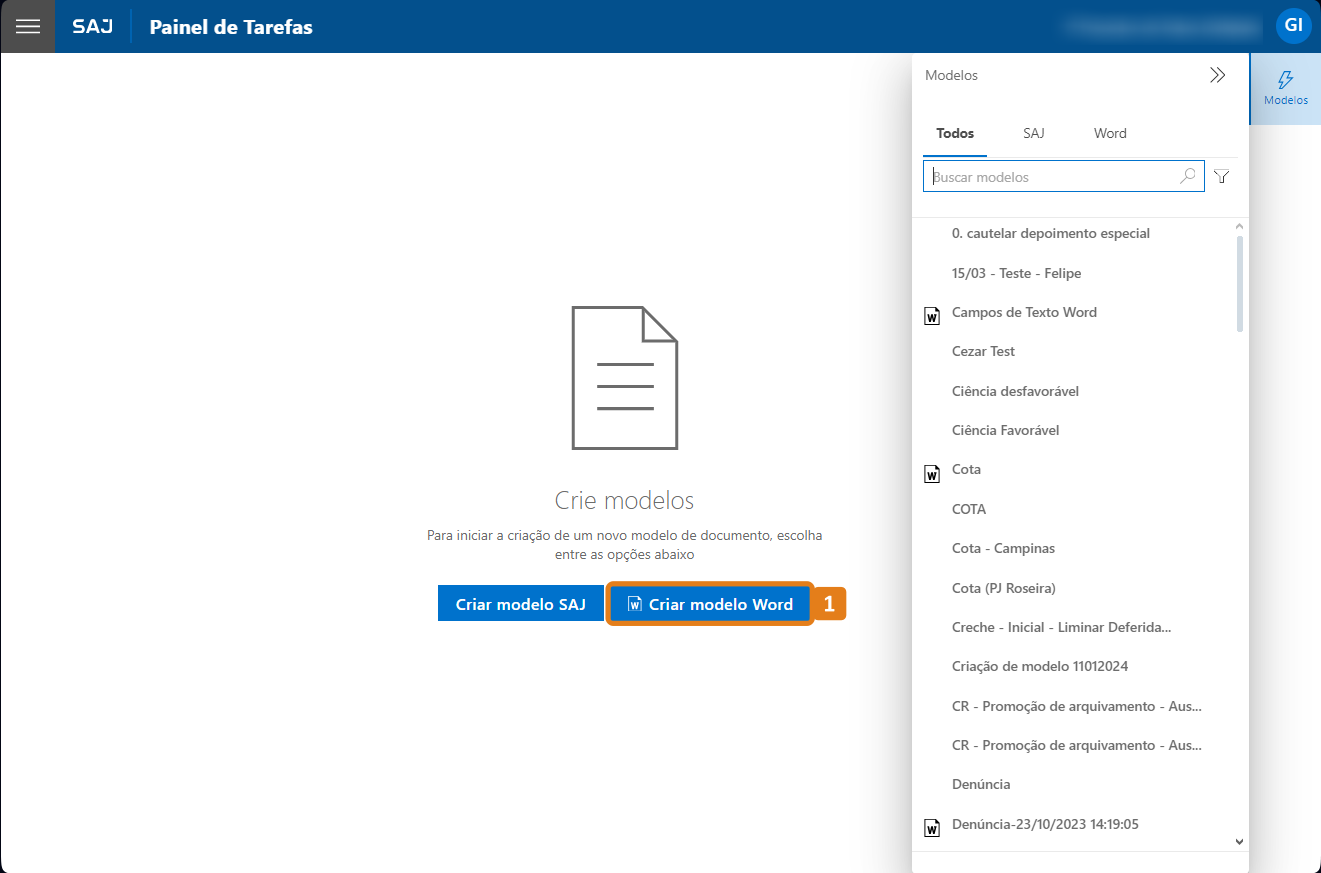Viewport: 1321px width, 873px height.
Task: Switch to the SAJ tab
Action: pos(1033,133)
